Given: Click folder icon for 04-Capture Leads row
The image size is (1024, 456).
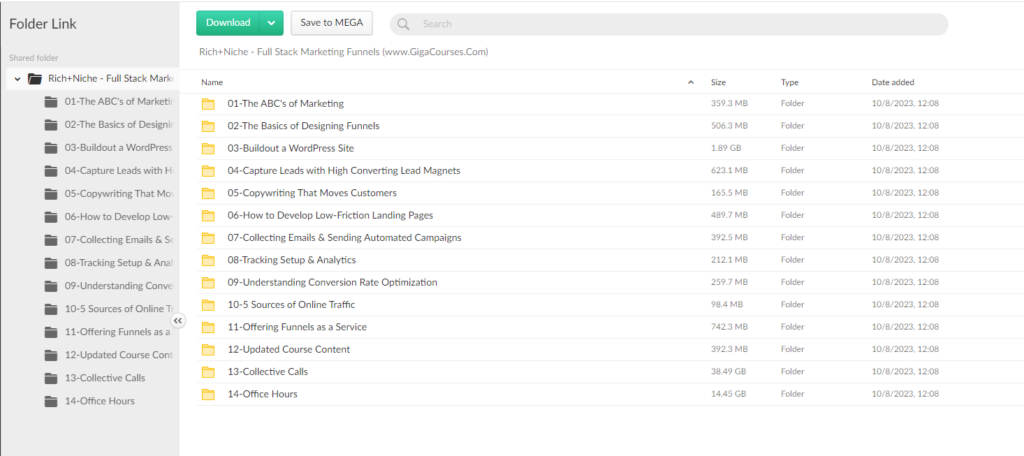Looking at the screenshot, I should click(x=208, y=171).
